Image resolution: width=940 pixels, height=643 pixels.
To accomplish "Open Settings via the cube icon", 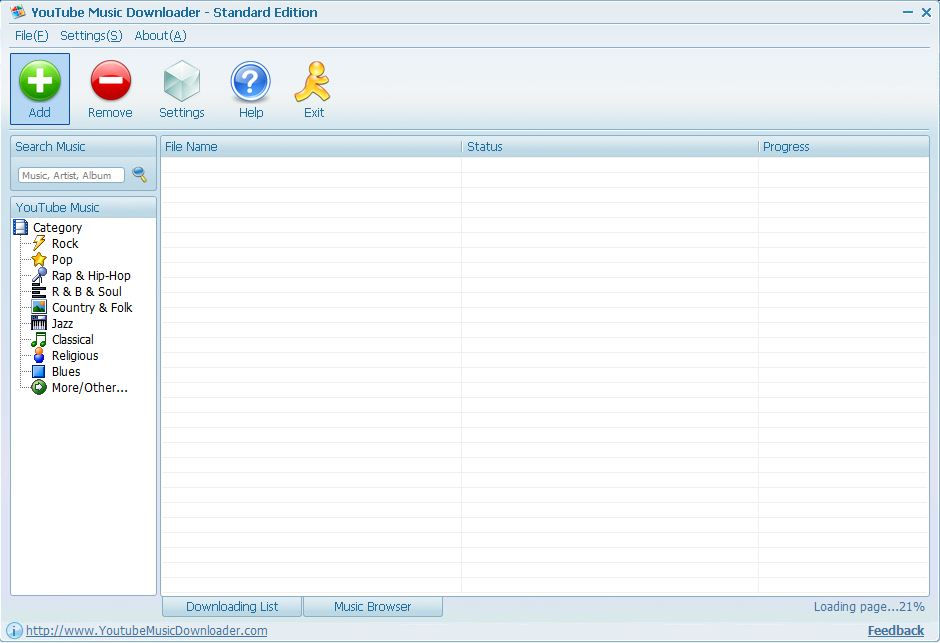I will pos(182,81).
